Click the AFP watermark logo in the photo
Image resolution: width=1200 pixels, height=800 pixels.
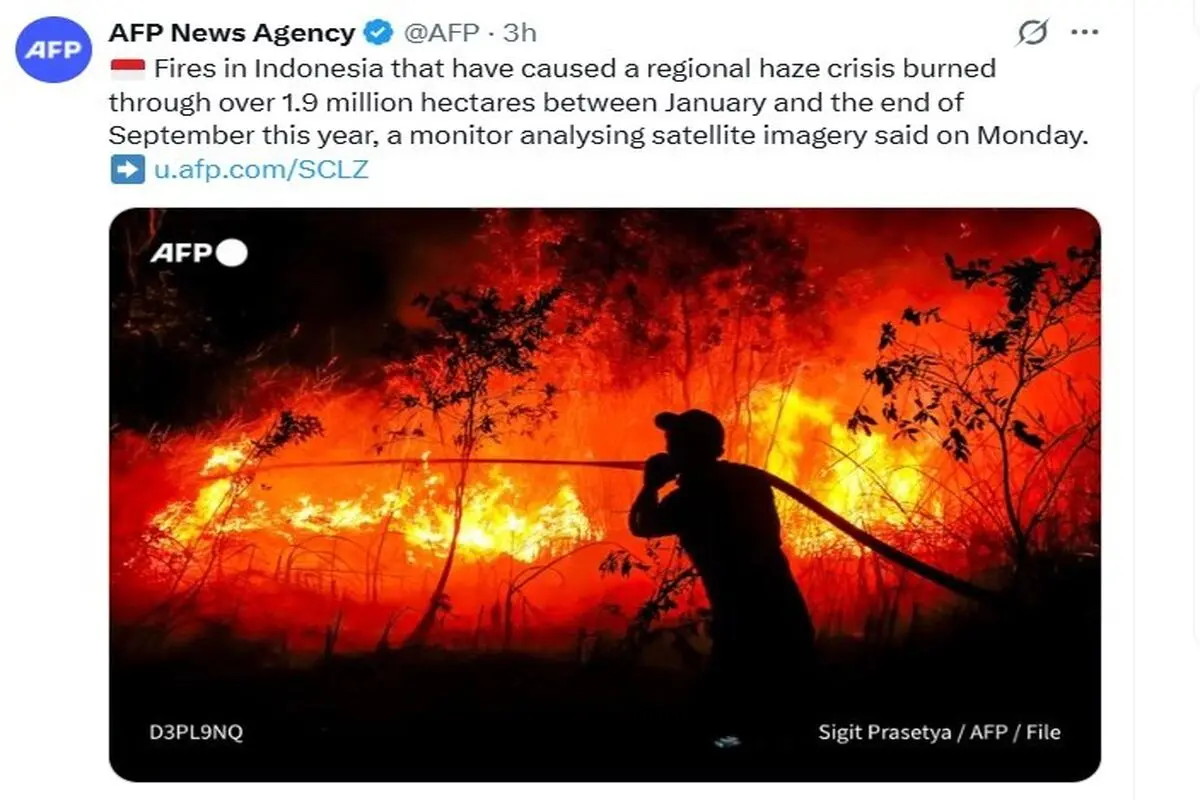(x=181, y=254)
